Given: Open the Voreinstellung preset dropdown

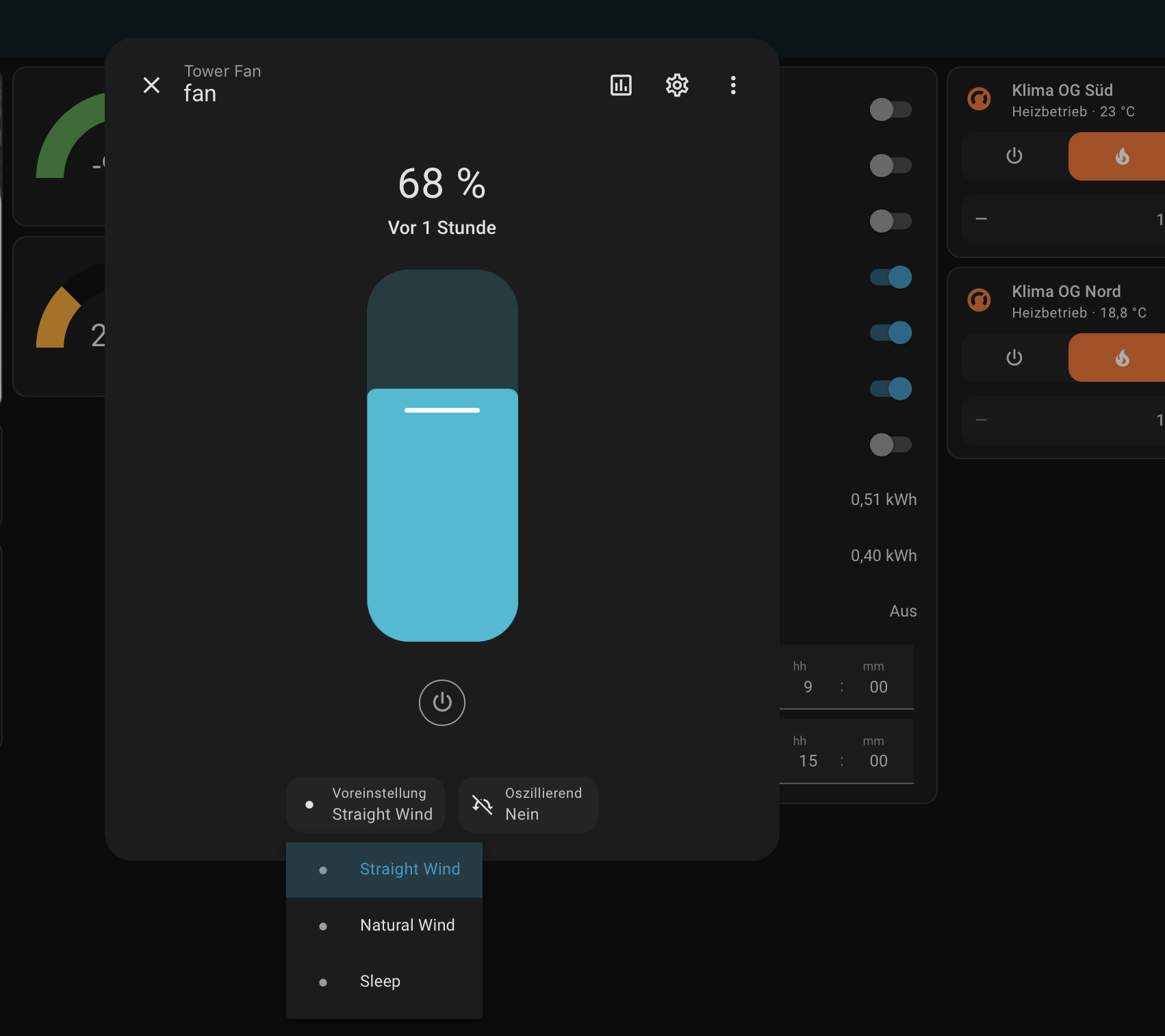Looking at the screenshot, I should coord(366,804).
